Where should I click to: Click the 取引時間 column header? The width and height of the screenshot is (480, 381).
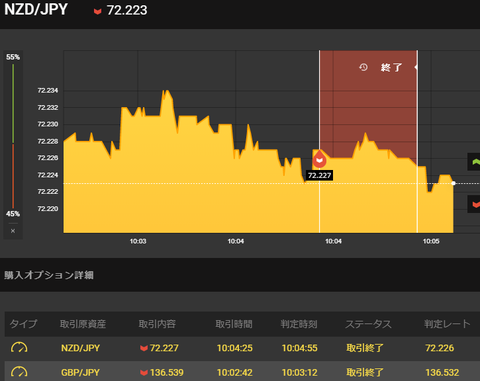pyautogui.click(x=234, y=324)
